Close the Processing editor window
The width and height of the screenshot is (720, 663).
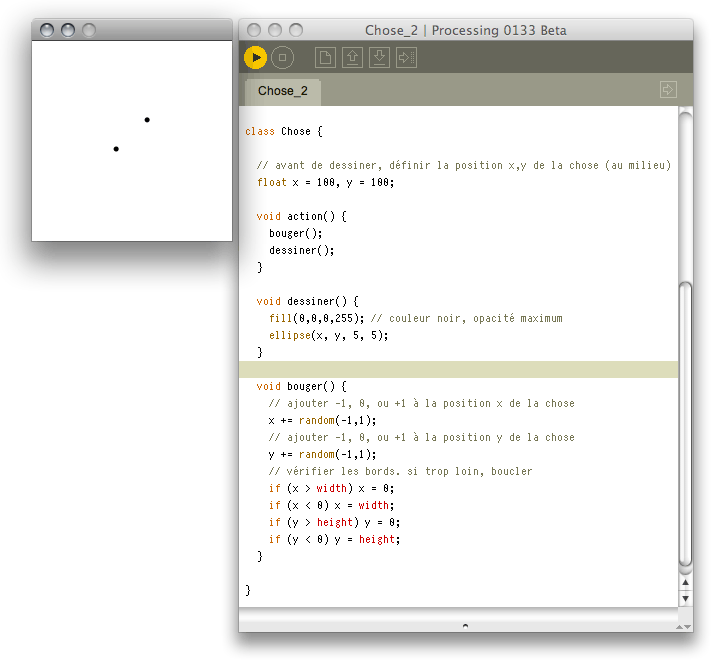tap(254, 30)
